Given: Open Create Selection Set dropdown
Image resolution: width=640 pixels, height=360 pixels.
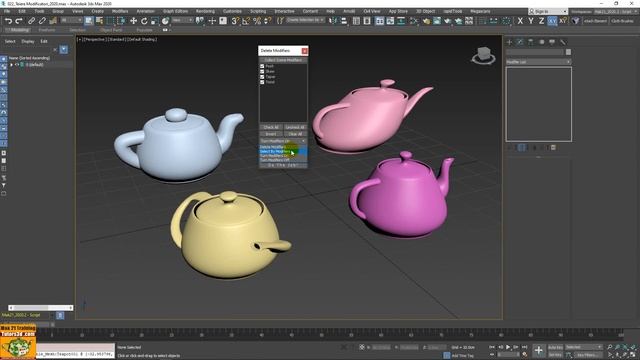Looking at the screenshot, I should click(x=305, y=20).
